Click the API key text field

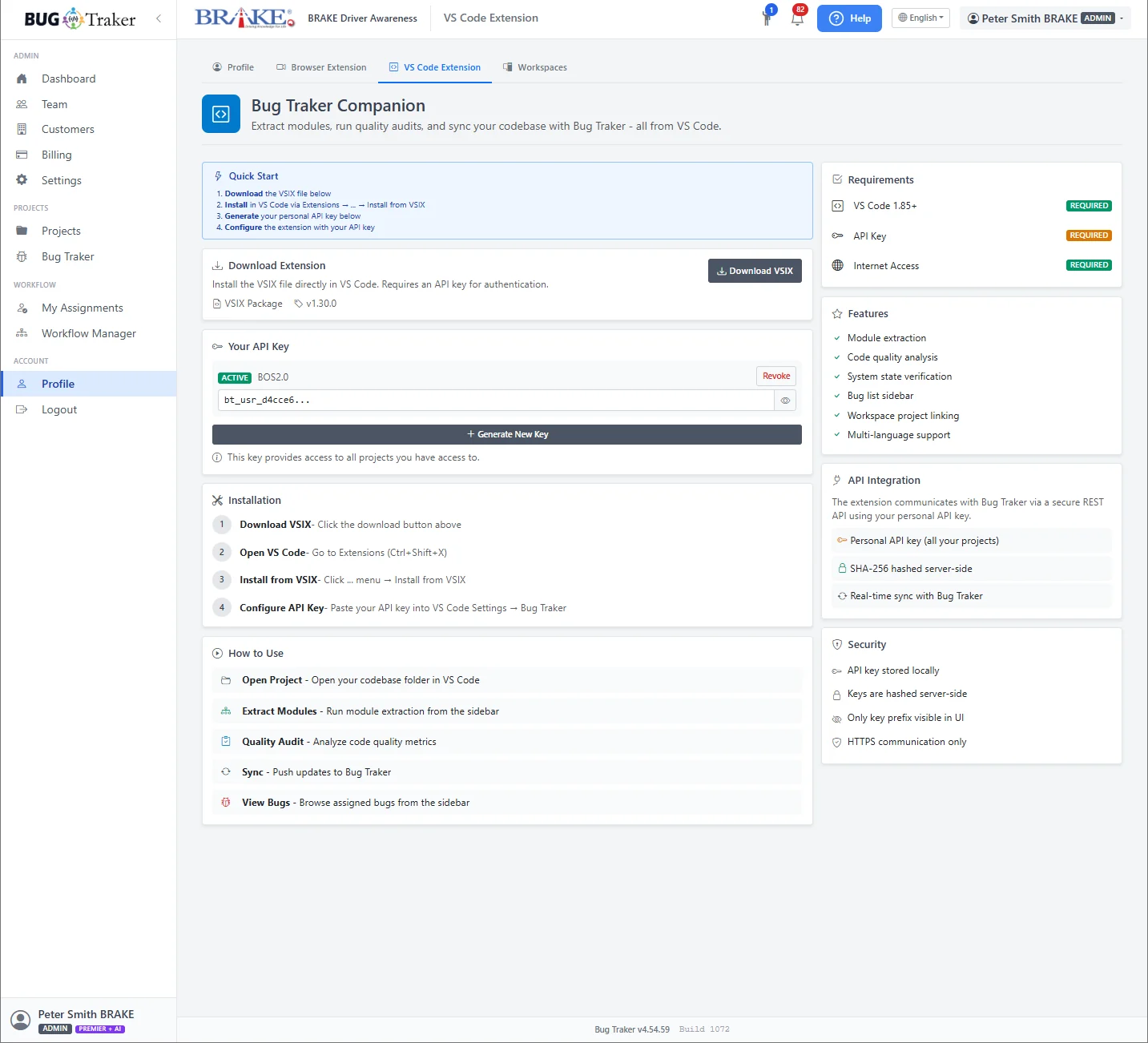[496, 401]
